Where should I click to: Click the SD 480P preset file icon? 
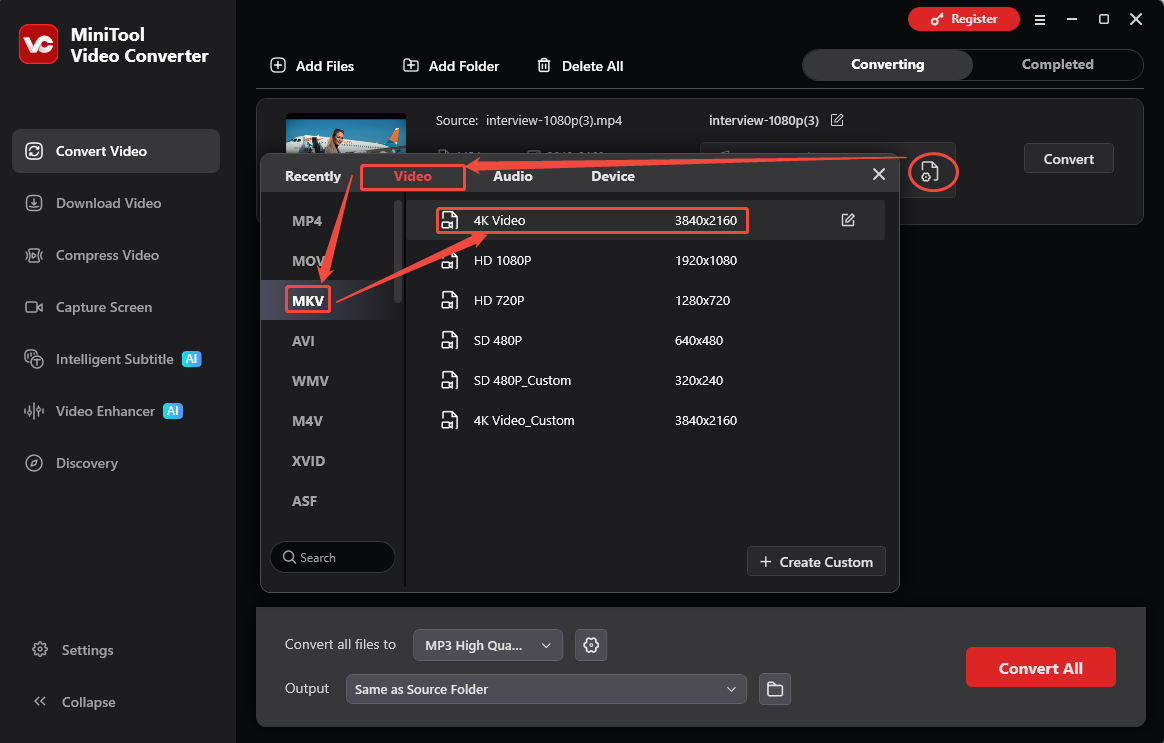(x=450, y=341)
